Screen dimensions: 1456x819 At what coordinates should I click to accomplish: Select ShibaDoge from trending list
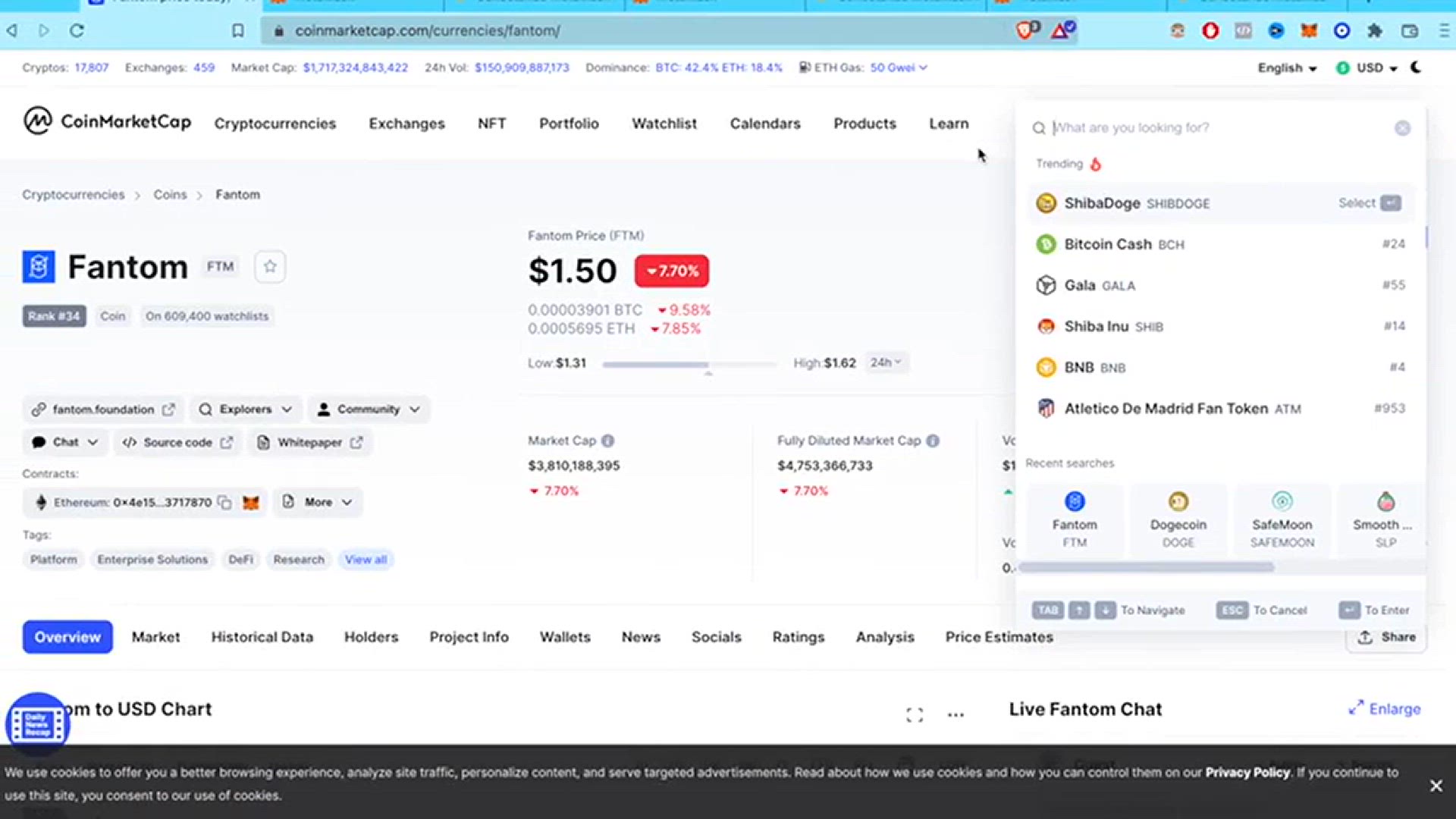click(x=1221, y=203)
